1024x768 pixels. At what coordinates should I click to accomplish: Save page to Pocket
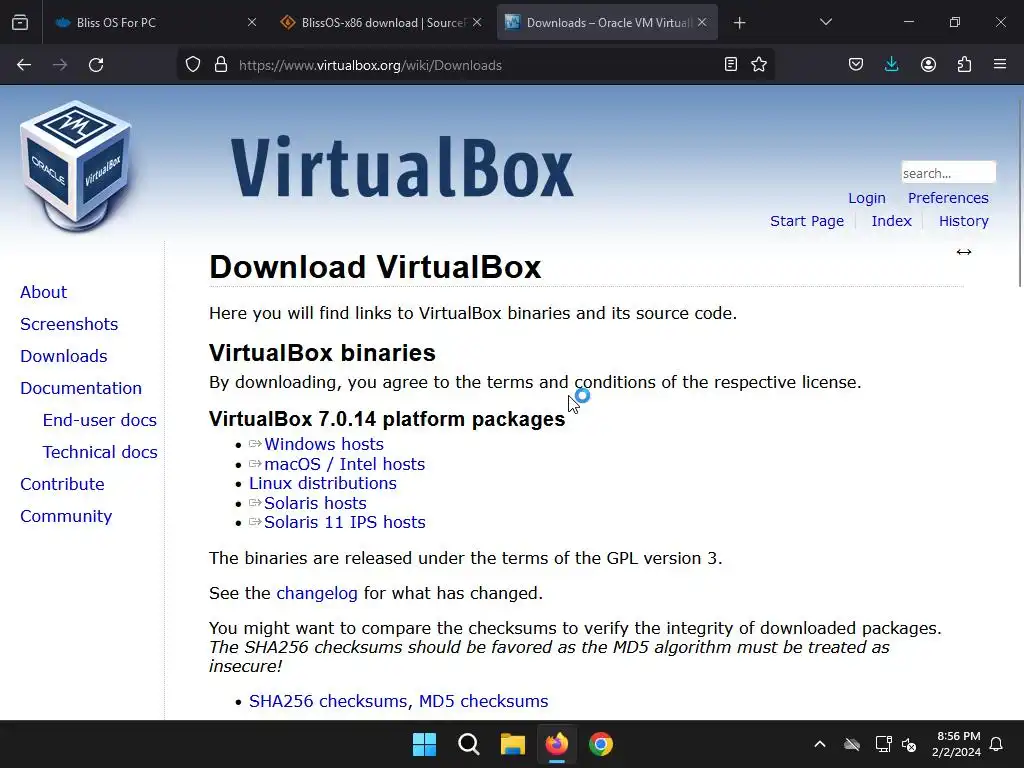click(856, 65)
